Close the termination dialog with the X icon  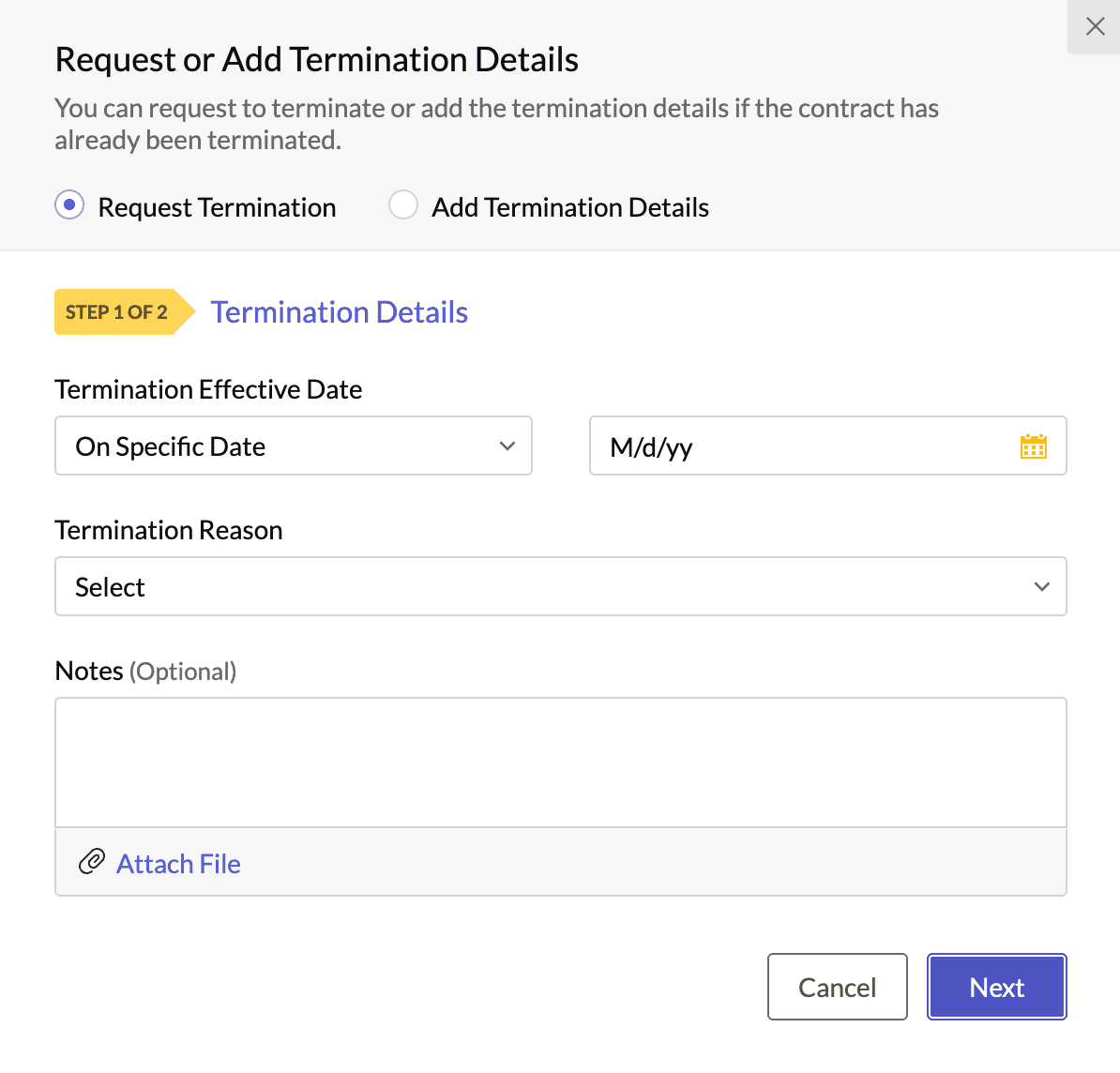1095,27
